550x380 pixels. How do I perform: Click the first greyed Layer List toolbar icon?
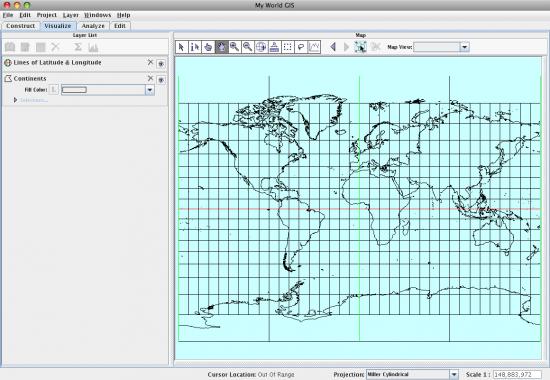(10, 47)
